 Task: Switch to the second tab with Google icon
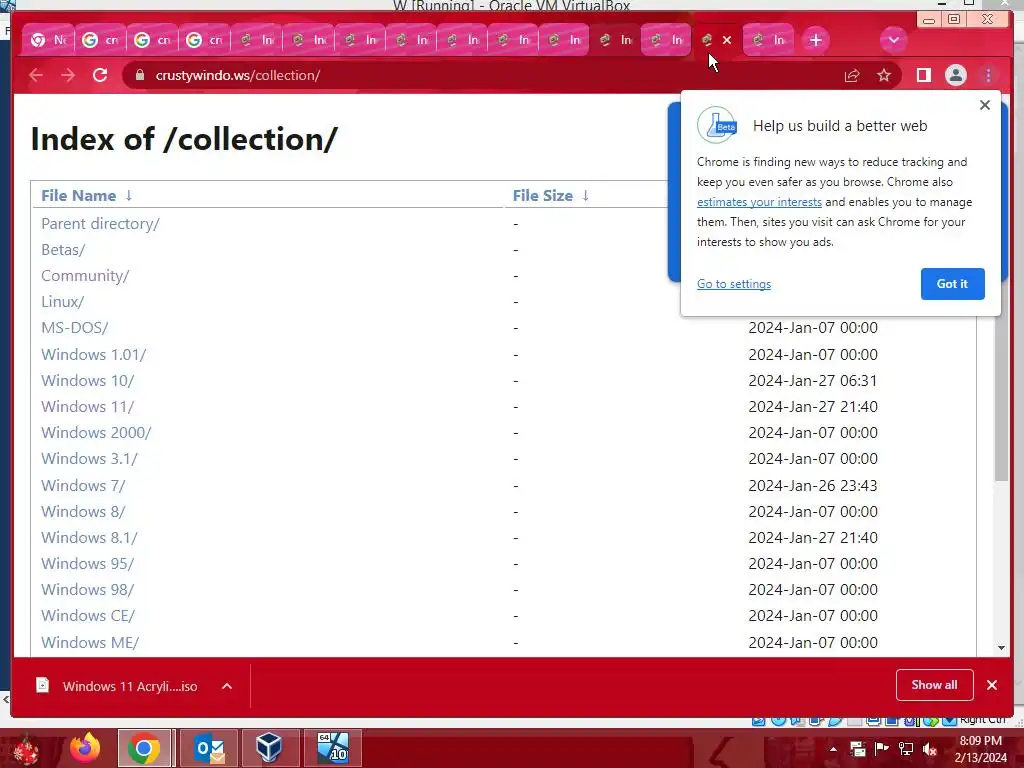point(100,40)
